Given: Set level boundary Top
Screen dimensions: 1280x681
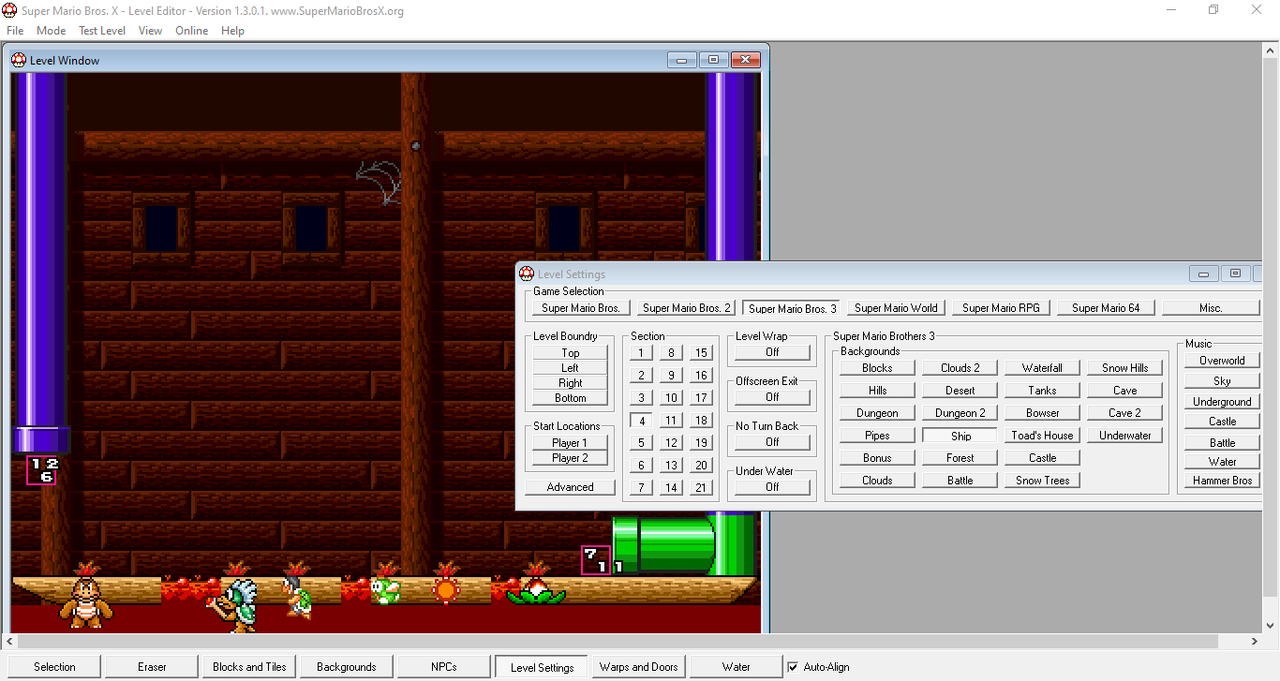Looking at the screenshot, I should click(x=570, y=353).
